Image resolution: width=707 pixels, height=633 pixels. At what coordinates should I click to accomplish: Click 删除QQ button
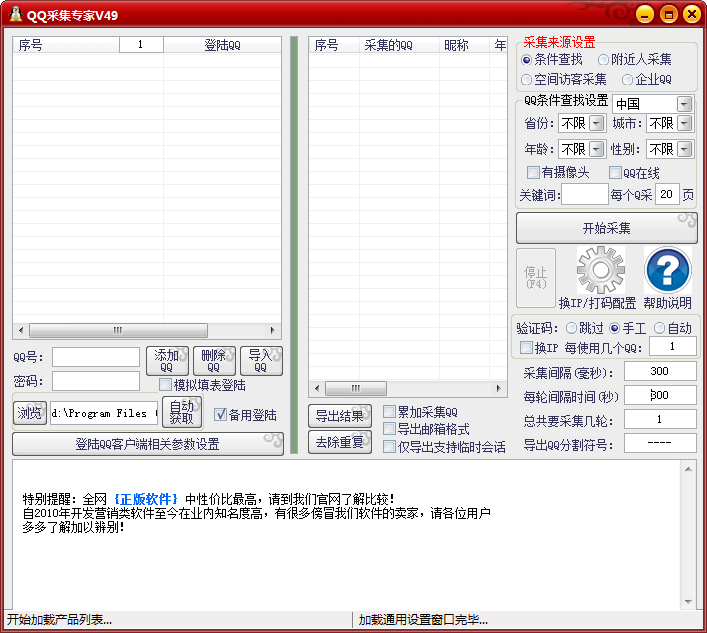pos(214,361)
